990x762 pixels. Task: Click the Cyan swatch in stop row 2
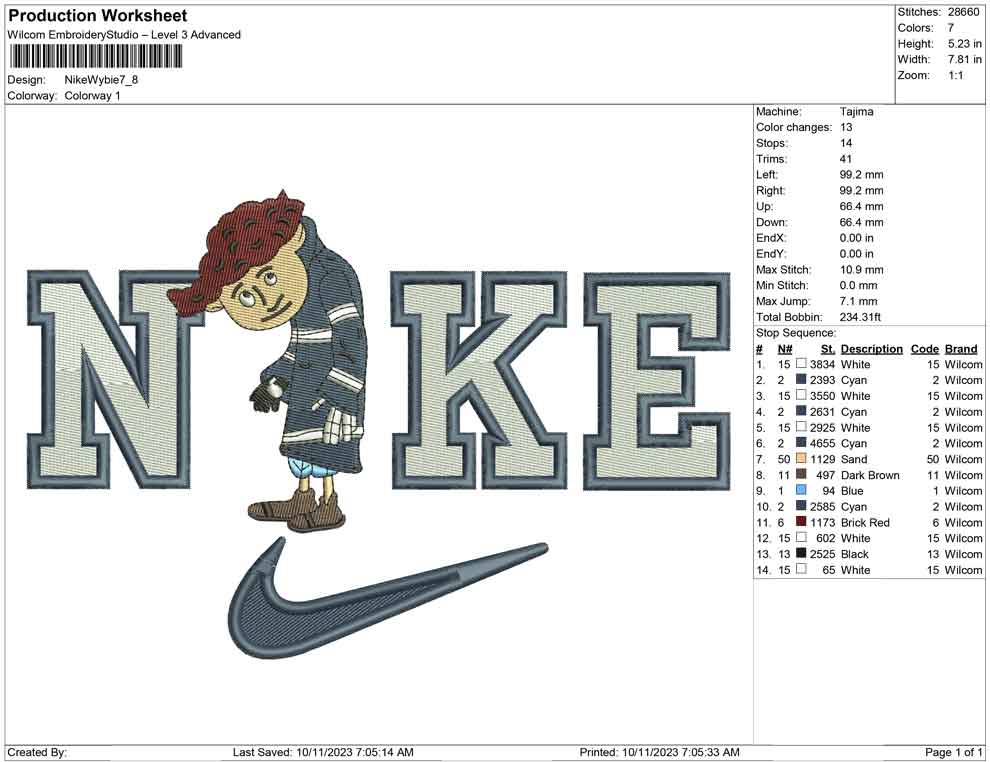coord(801,380)
